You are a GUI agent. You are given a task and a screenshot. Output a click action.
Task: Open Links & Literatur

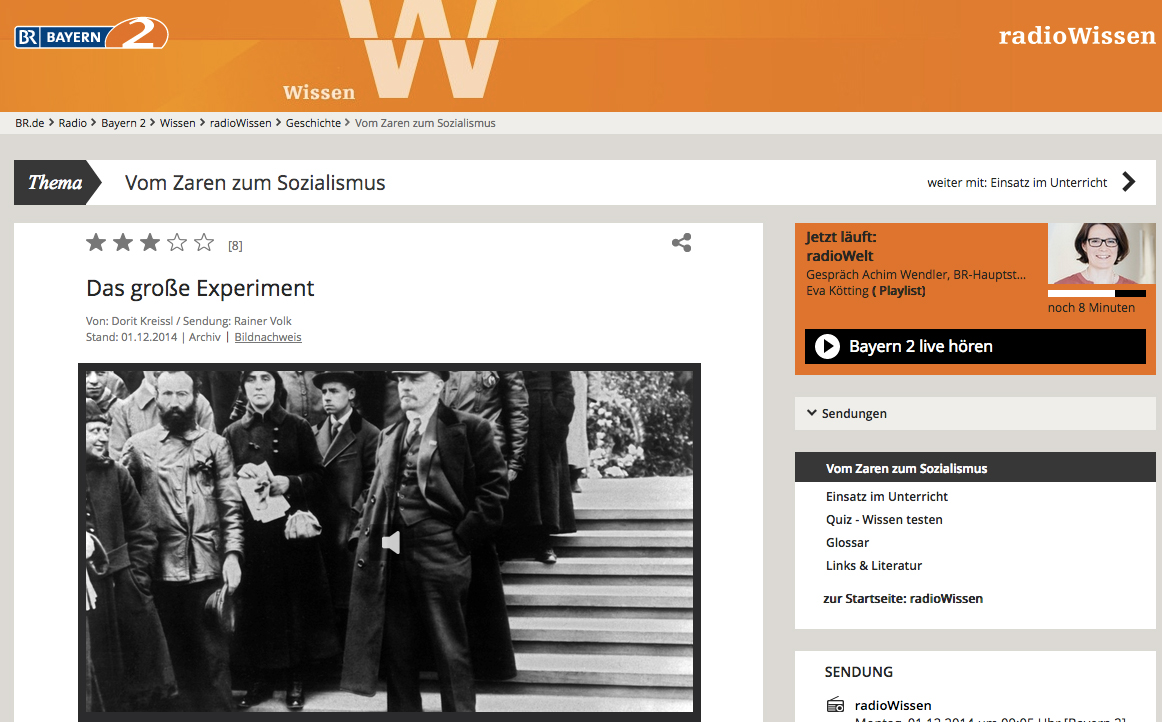(x=874, y=566)
